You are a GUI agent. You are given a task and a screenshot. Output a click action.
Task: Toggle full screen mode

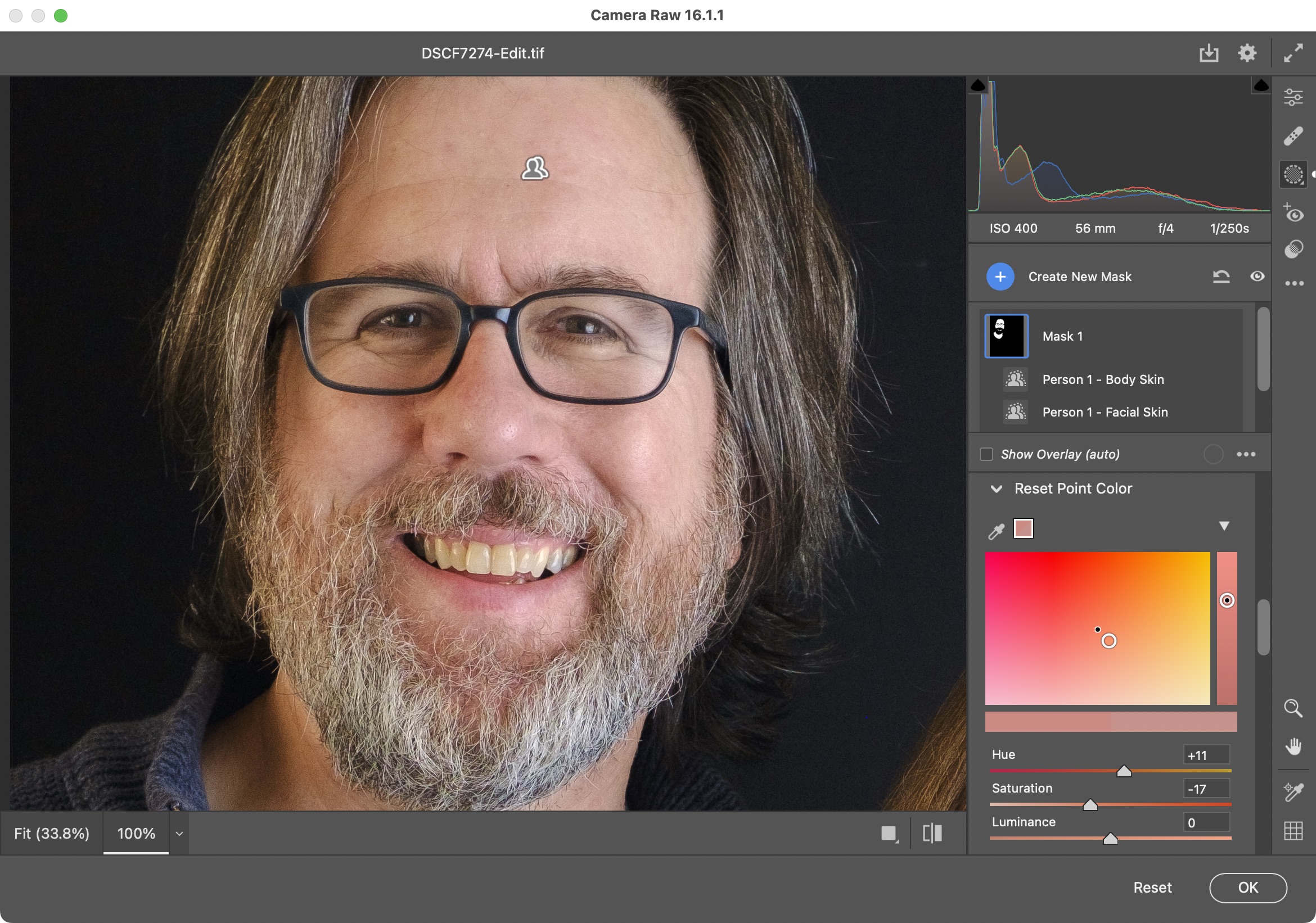pyautogui.click(x=1292, y=53)
